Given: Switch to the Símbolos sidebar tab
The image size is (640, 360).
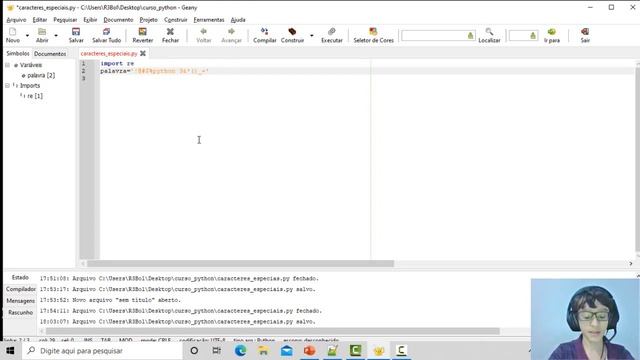Looking at the screenshot, I should coord(18,53).
